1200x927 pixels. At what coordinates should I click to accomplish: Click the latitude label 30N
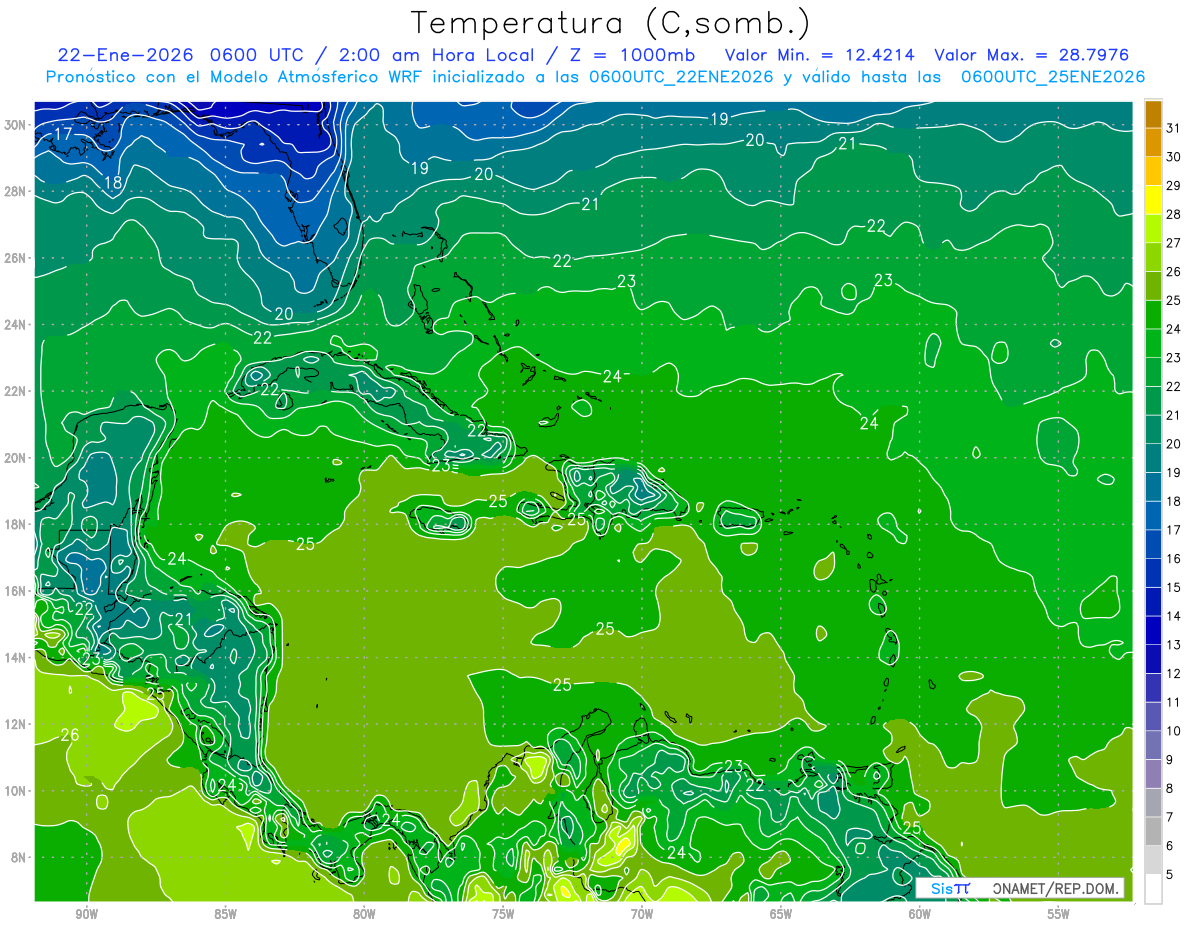coord(16,125)
